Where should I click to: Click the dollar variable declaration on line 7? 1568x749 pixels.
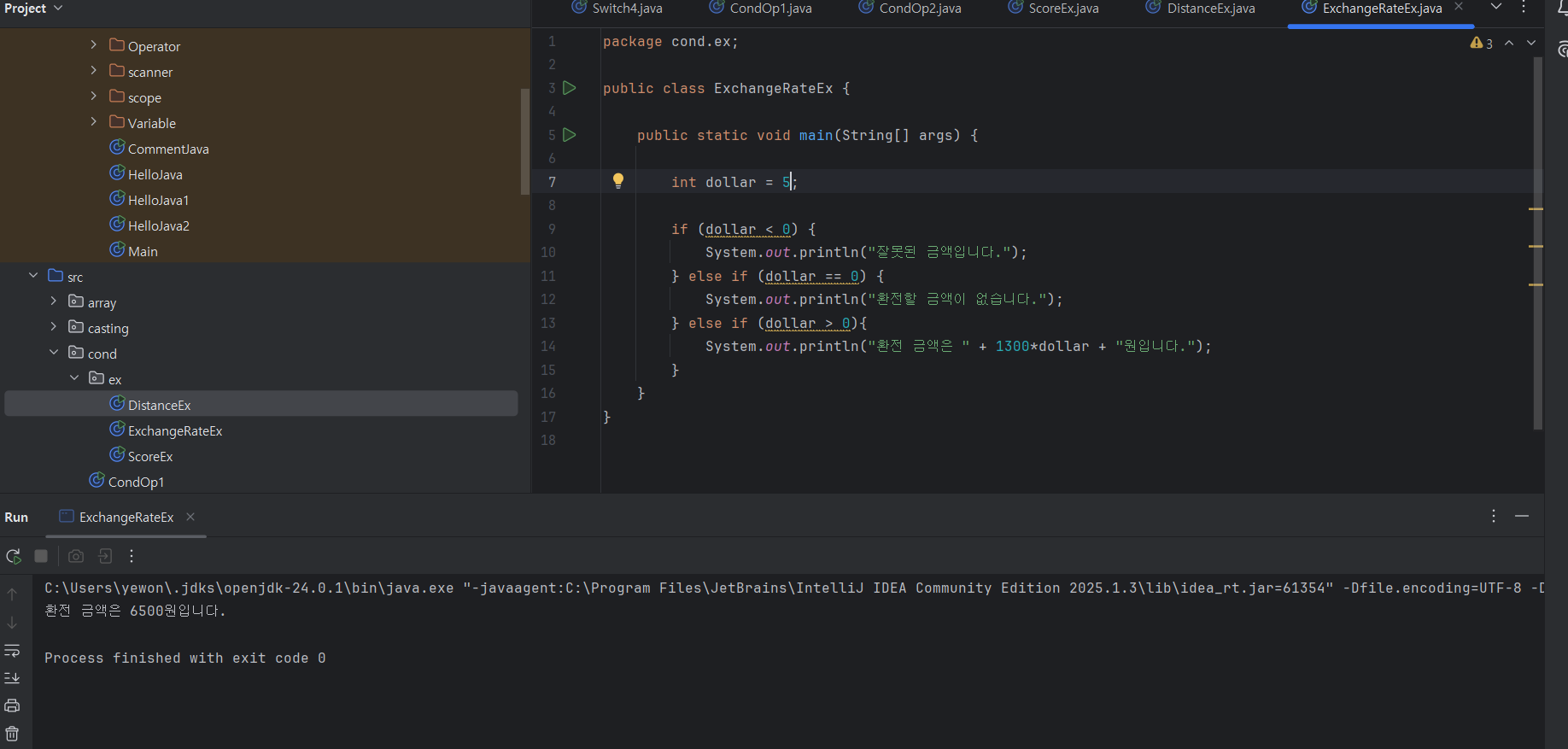pos(730,182)
